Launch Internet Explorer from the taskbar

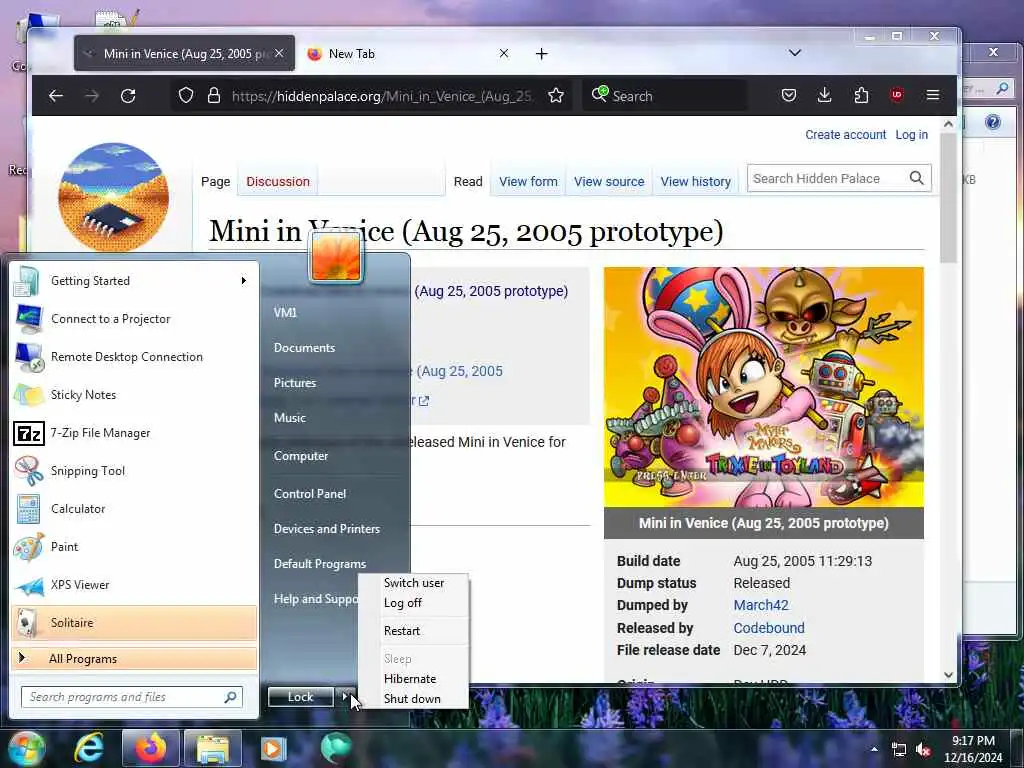pyautogui.click(x=89, y=748)
